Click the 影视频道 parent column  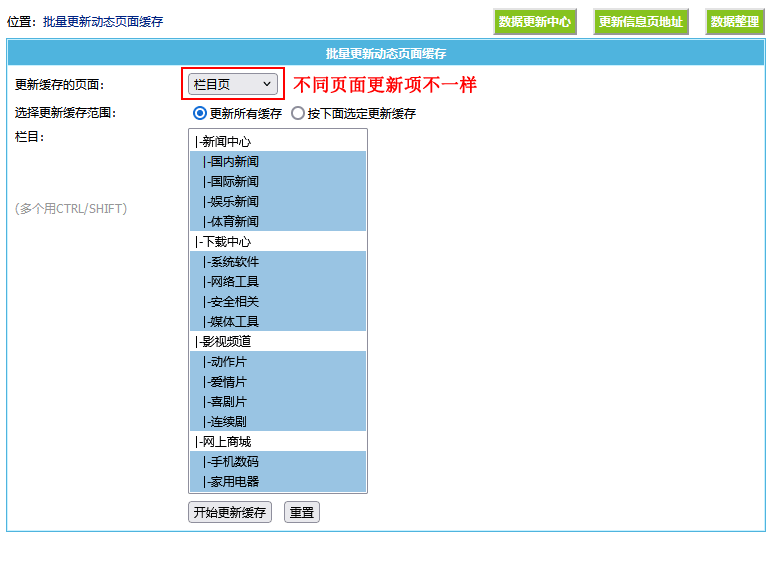[224, 342]
